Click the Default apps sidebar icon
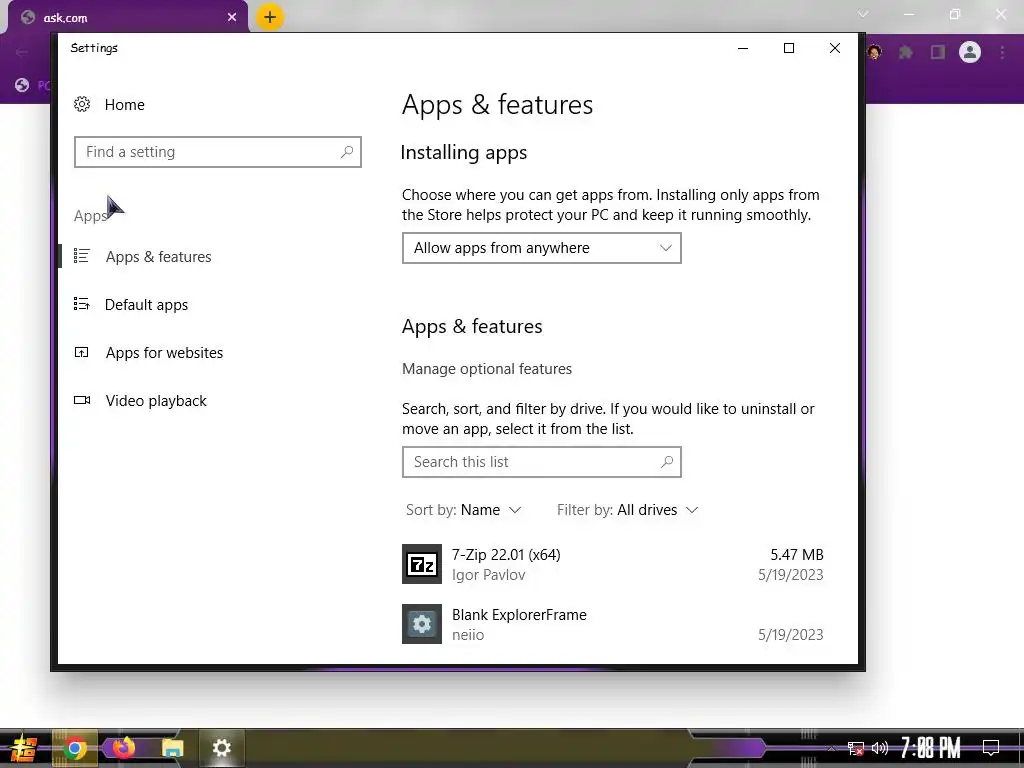 click(x=82, y=304)
